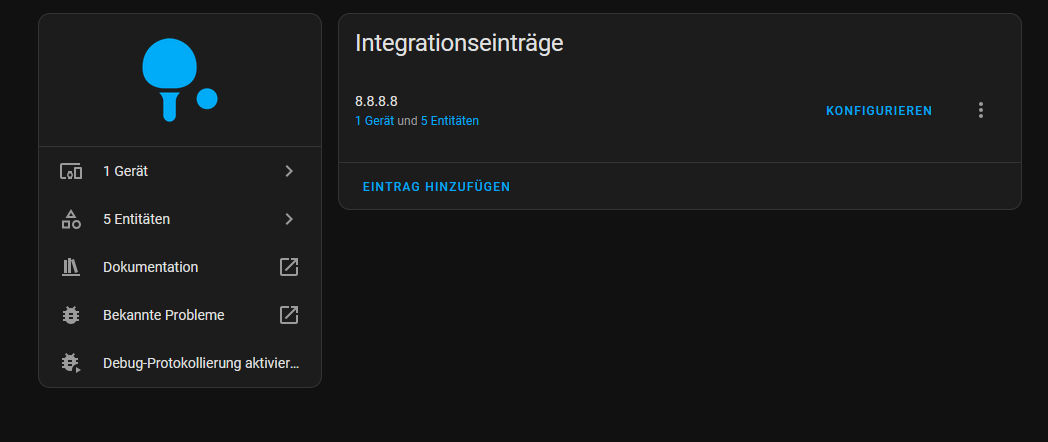Enable Debug-Protokollierung in the sidebar
This screenshot has height=442, width=1048.
[x=200, y=363]
